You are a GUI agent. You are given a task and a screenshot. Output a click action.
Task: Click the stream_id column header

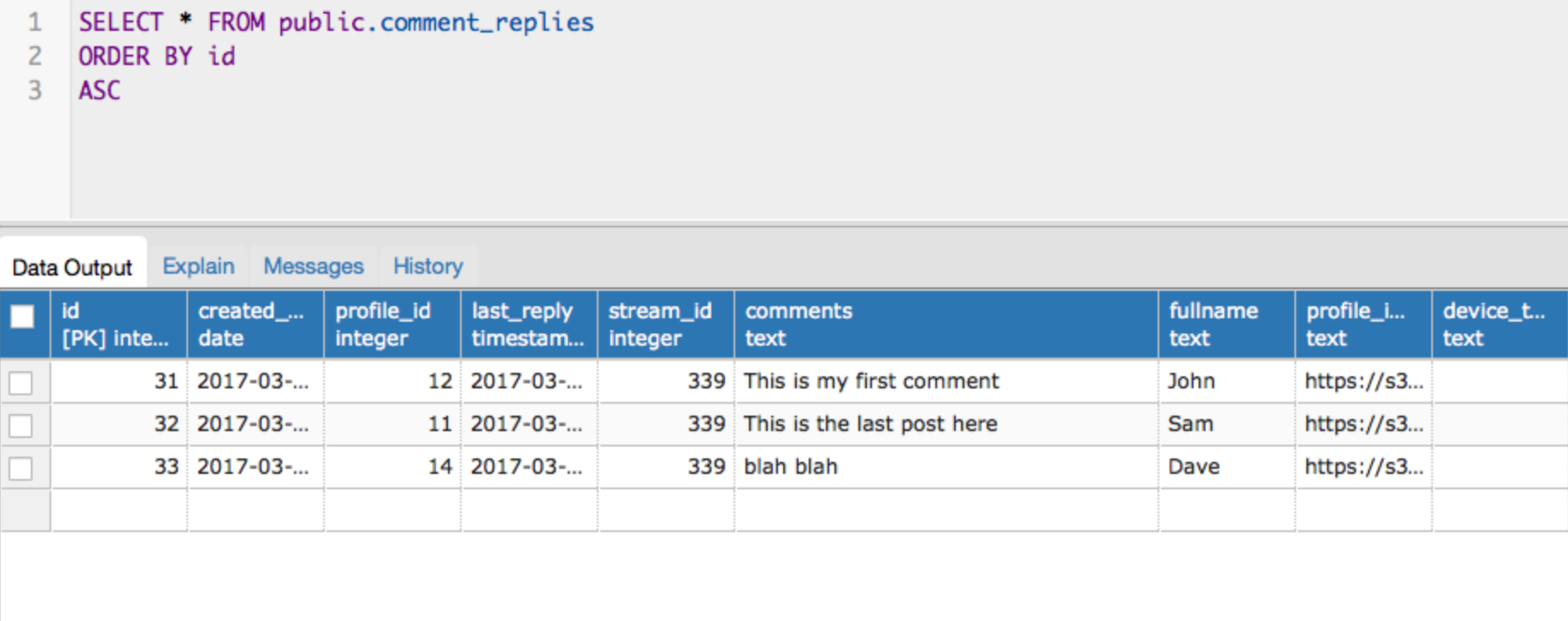666,324
